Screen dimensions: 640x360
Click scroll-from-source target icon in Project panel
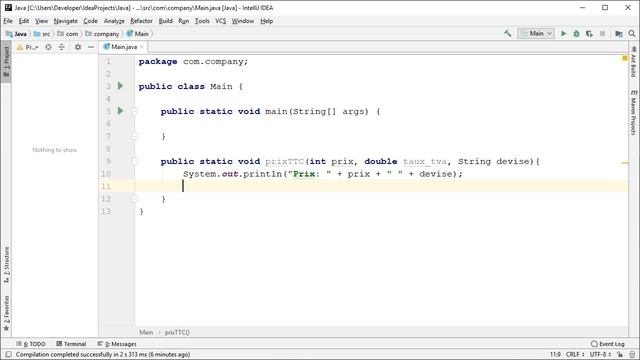pyautogui.click(x=48, y=47)
